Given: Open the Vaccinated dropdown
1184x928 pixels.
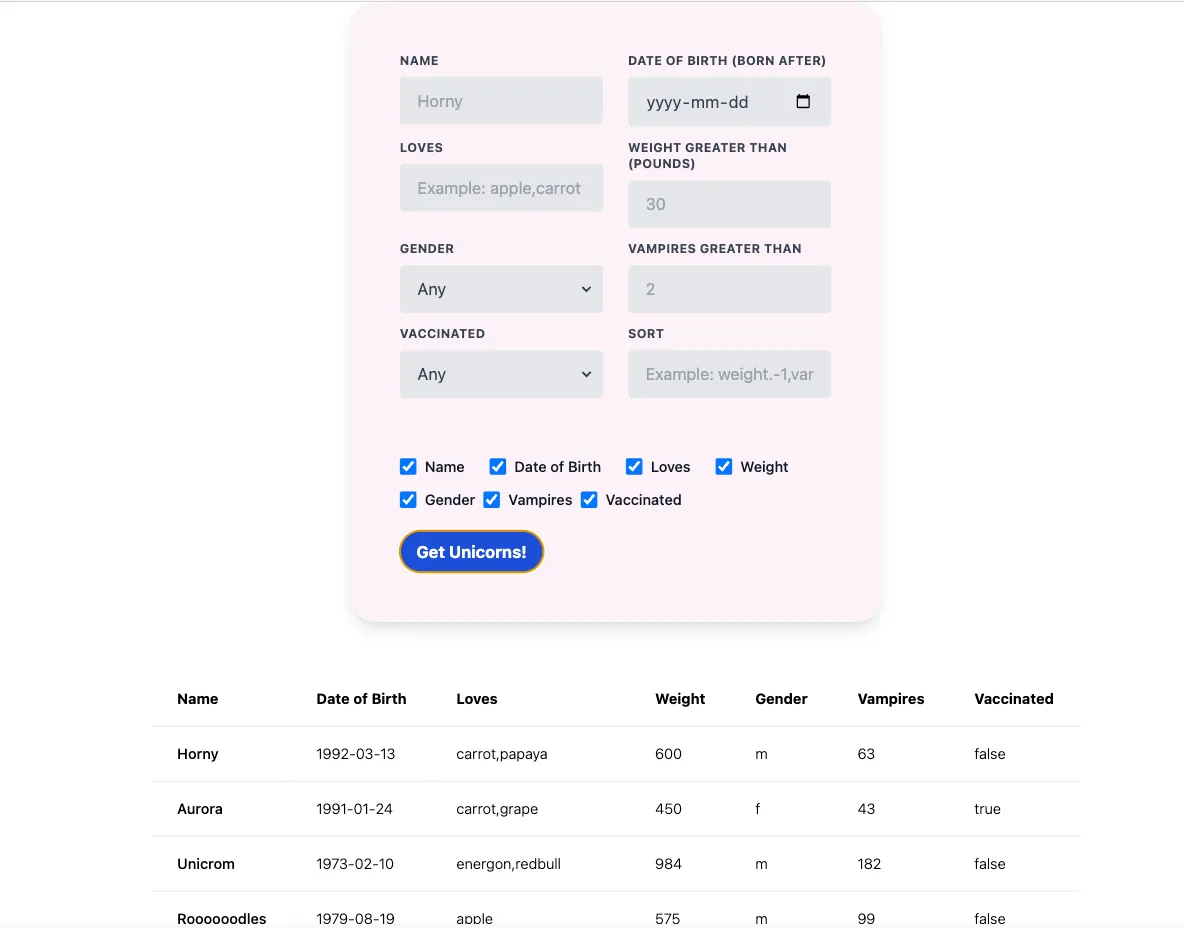Looking at the screenshot, I should [501, 373].
